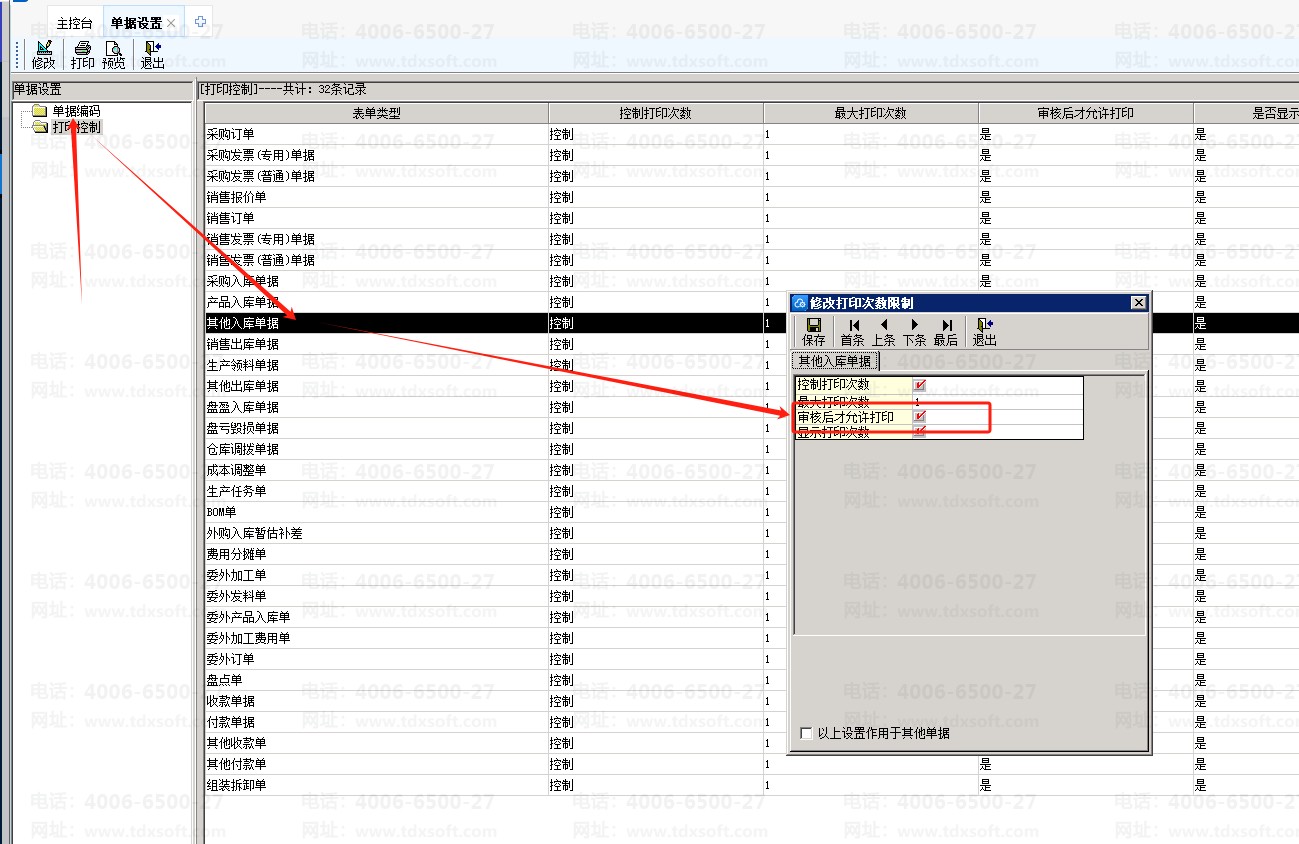The width and height of the screenshot is (1299, 844).
Task: Select the 收款单据 row
Action: tap(752, 701)
